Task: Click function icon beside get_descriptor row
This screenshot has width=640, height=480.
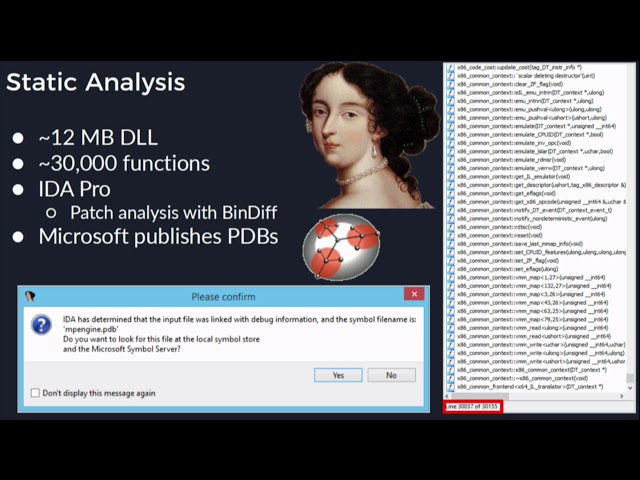Action: [450, 185]
